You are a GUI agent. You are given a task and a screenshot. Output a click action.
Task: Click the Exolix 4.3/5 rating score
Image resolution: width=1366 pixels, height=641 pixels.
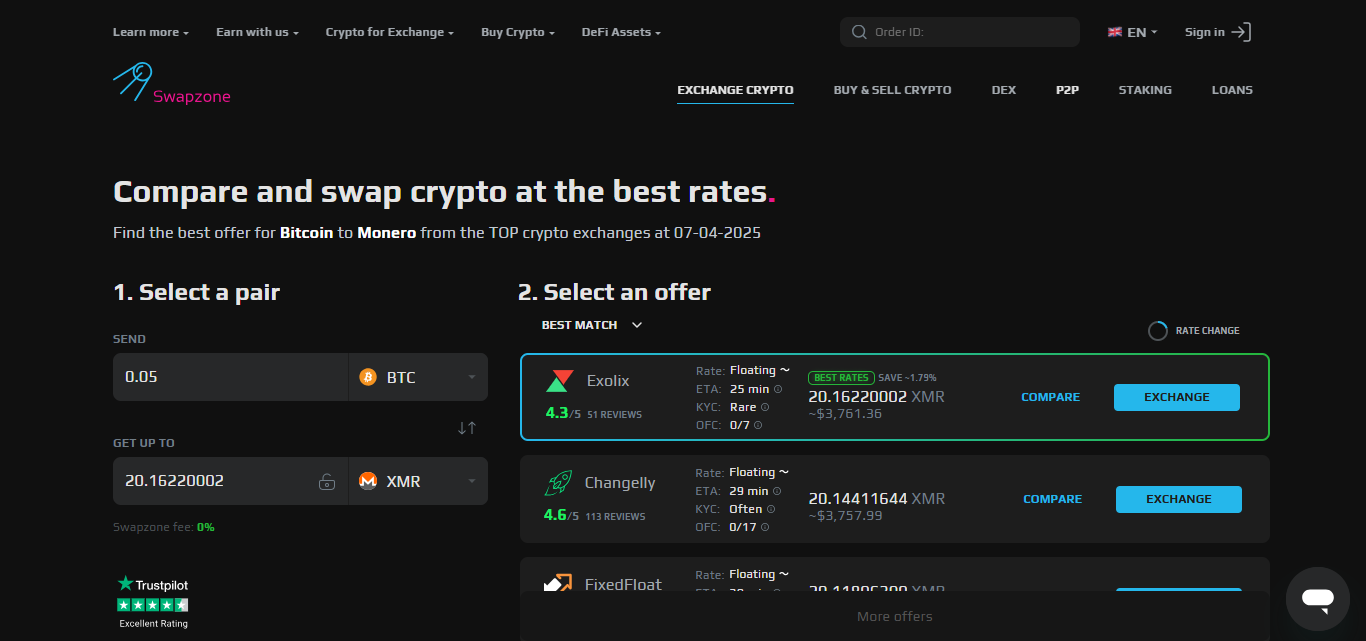tap(563, 413)
